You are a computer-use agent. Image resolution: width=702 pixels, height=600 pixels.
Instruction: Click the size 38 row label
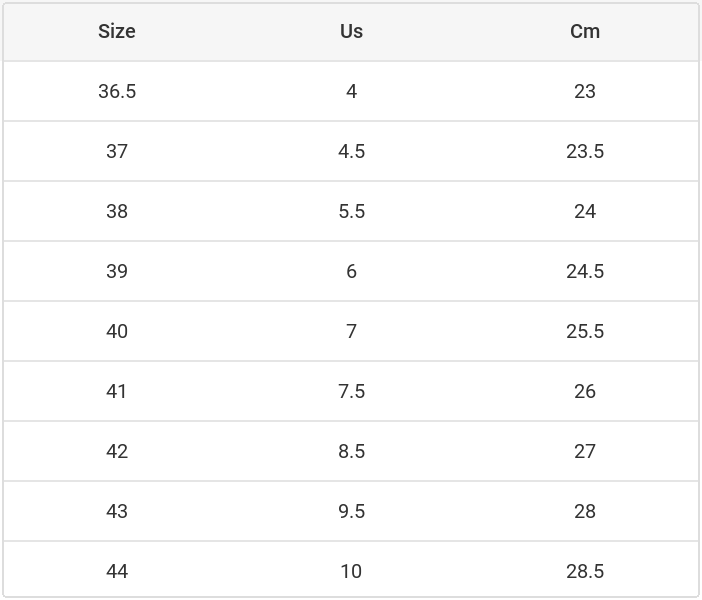pos(117,211)
